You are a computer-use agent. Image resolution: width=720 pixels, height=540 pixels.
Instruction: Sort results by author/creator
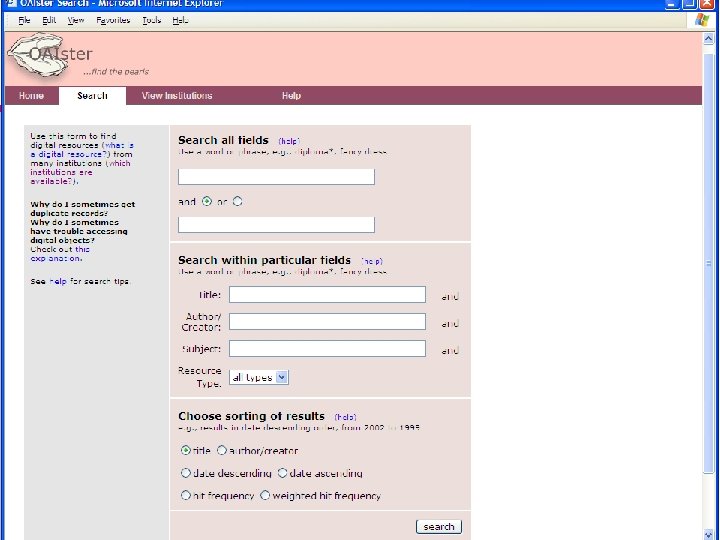(x=222, y=450)
